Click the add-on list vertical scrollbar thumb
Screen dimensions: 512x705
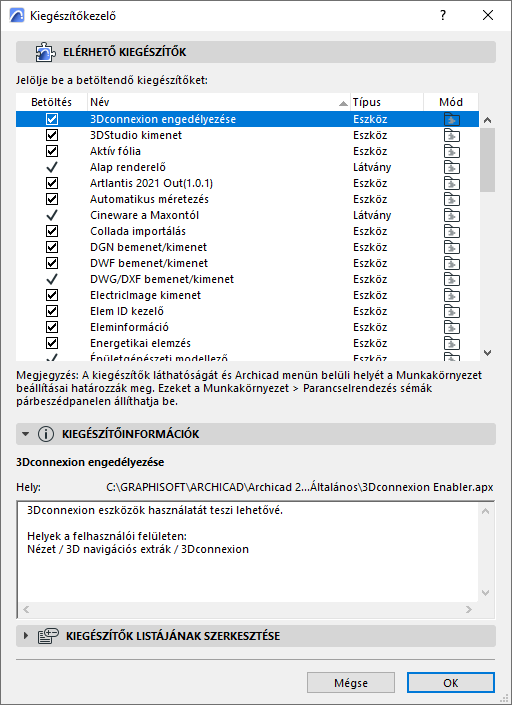487,160
